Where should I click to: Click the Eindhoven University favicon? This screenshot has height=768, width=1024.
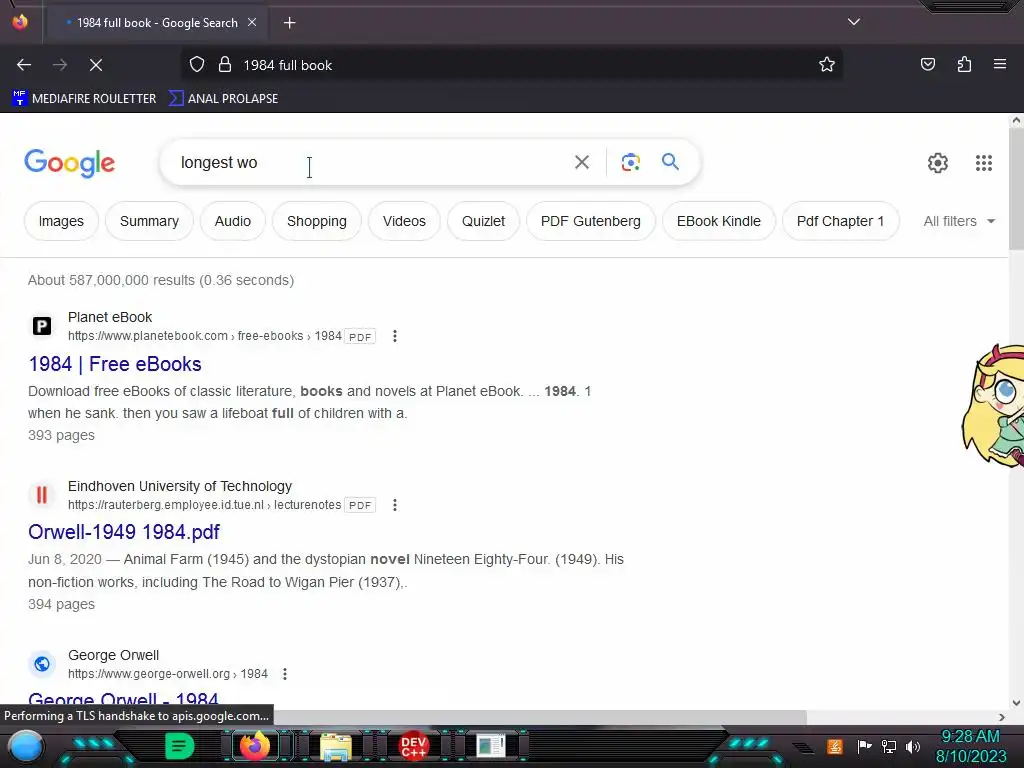pos(42,495)
